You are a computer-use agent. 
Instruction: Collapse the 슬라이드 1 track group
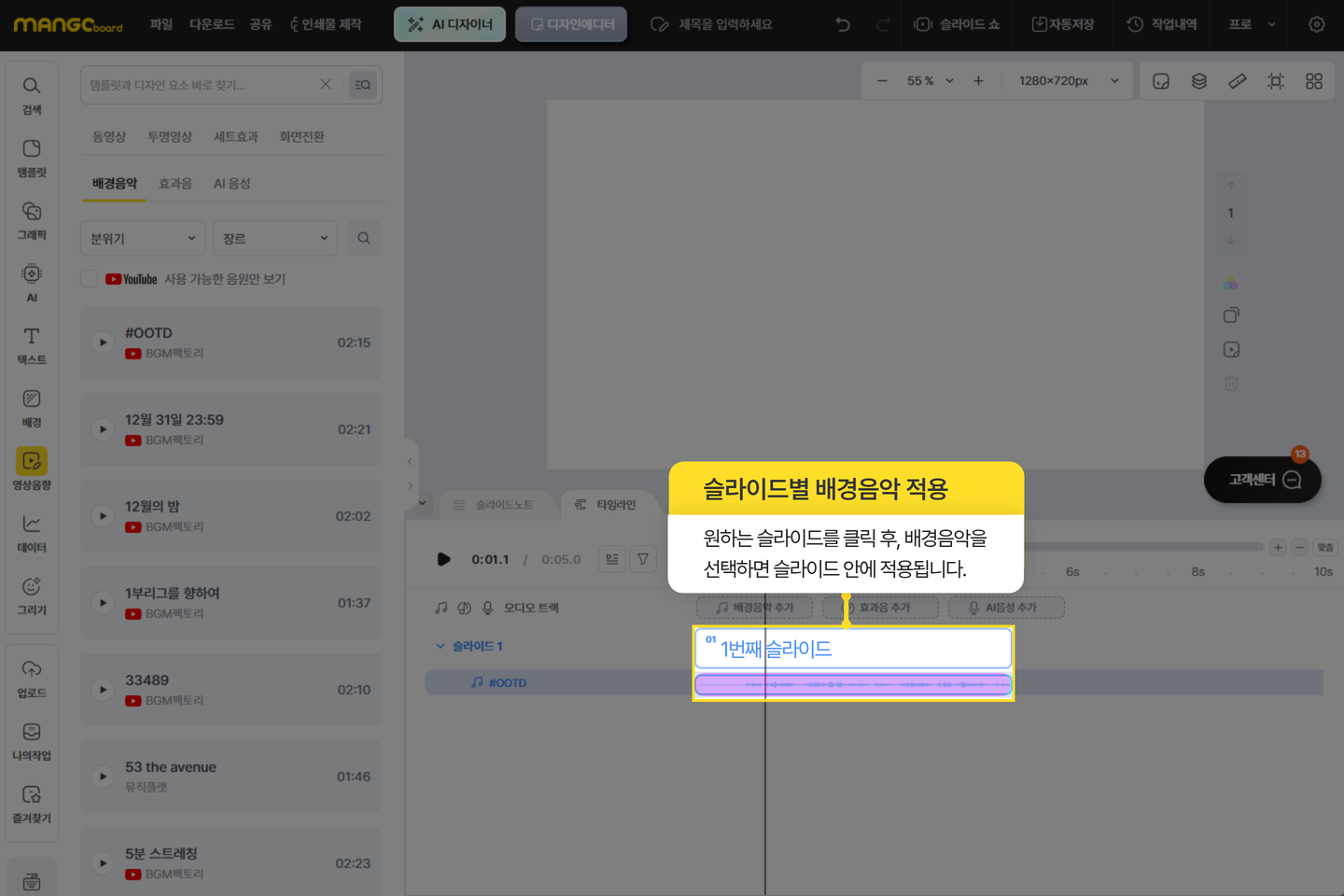click(x=441, y=646)
